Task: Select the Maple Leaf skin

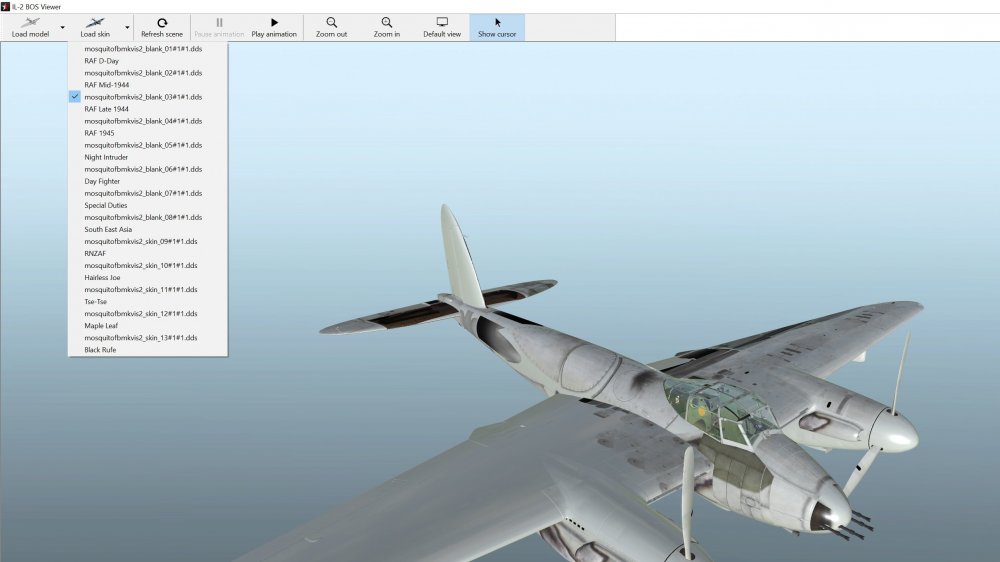Action: [x=101, y=326]
